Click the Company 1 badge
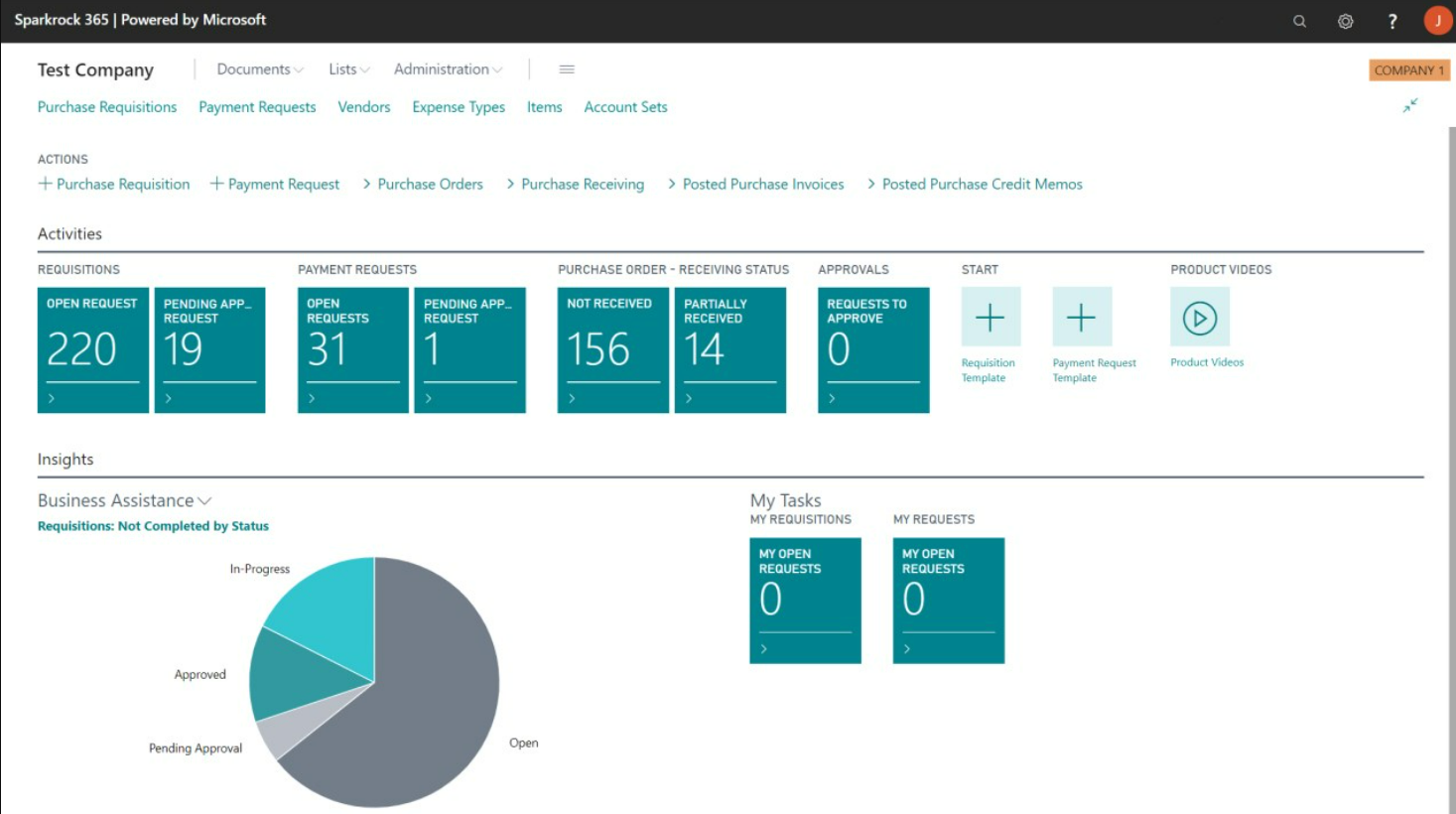1456x814 pixels. [1409, 70]
